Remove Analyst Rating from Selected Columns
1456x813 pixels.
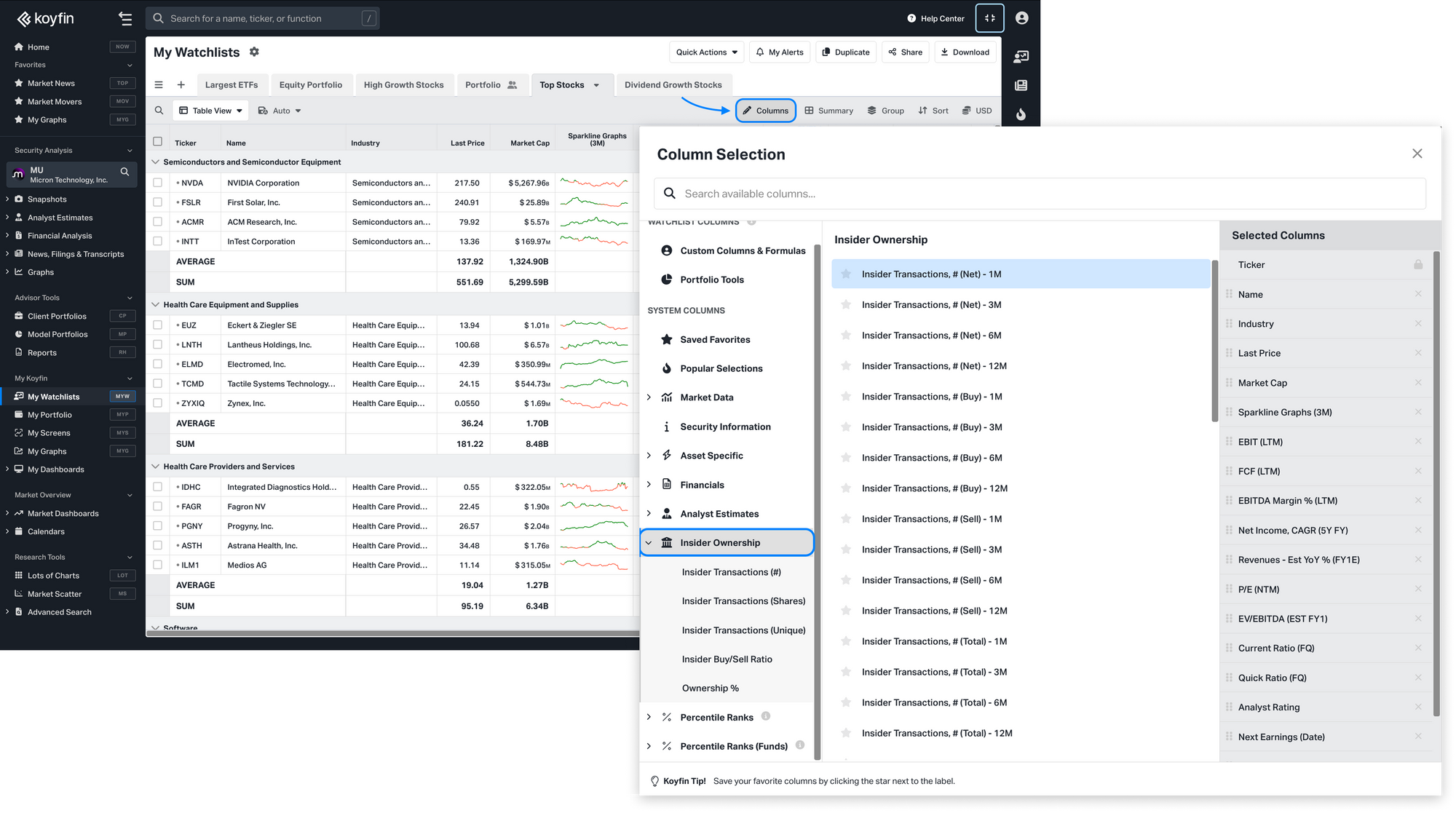tap(1418, 707)
